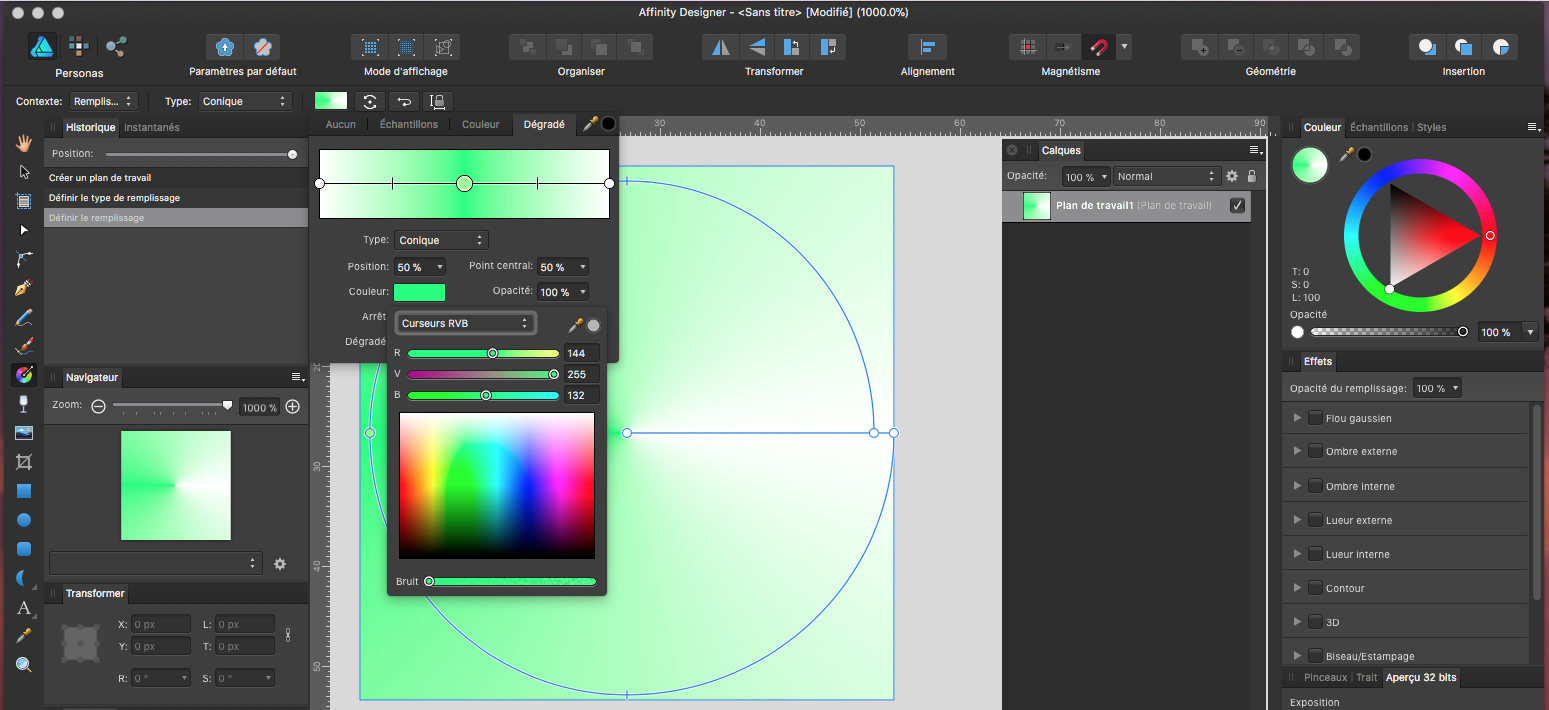
Task: Open the Navigateur settings gear
Action: [280, 564]
